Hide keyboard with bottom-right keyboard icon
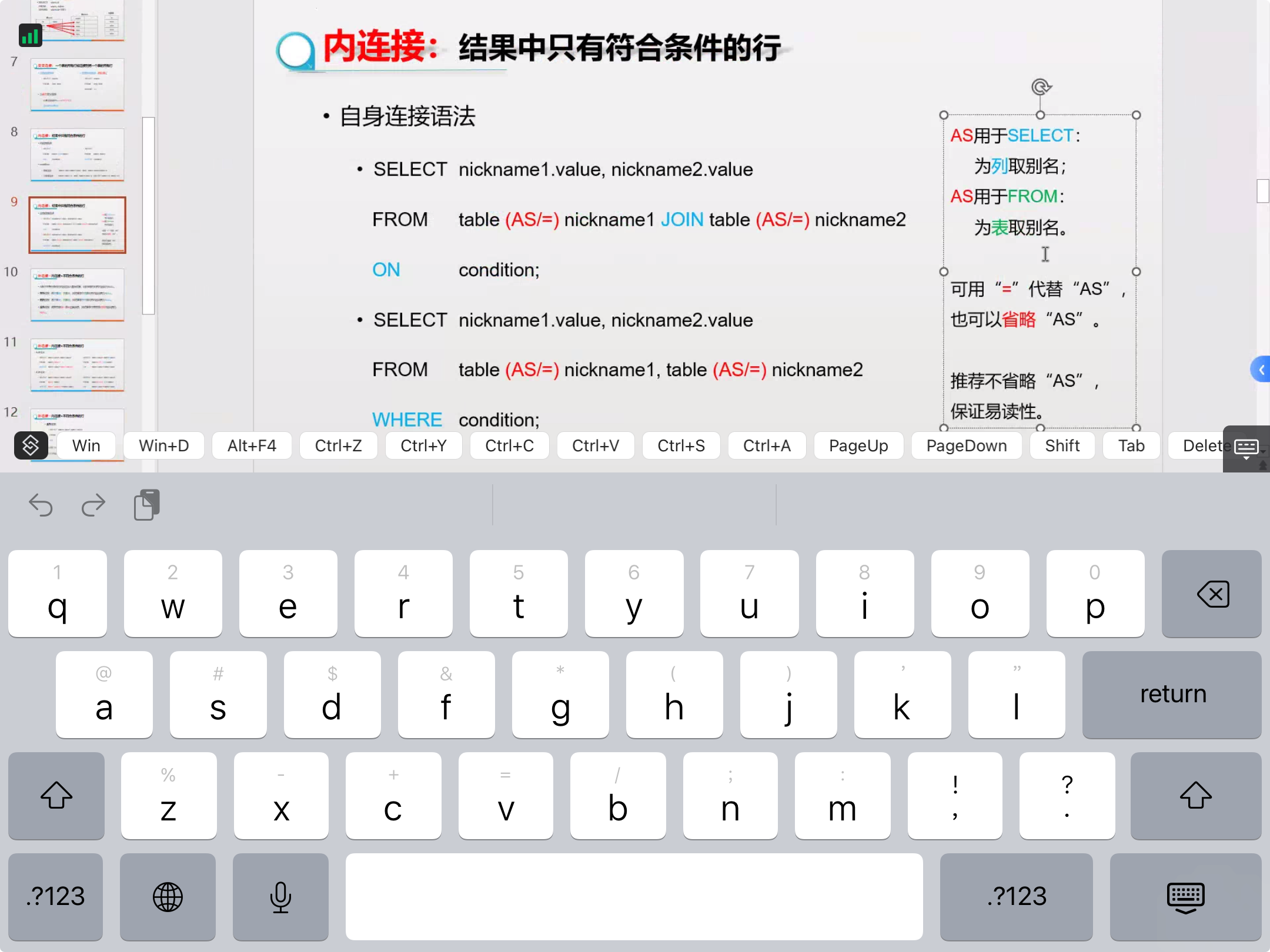The width and height of the screenshot is (1270, 952). coord(1185,897)
